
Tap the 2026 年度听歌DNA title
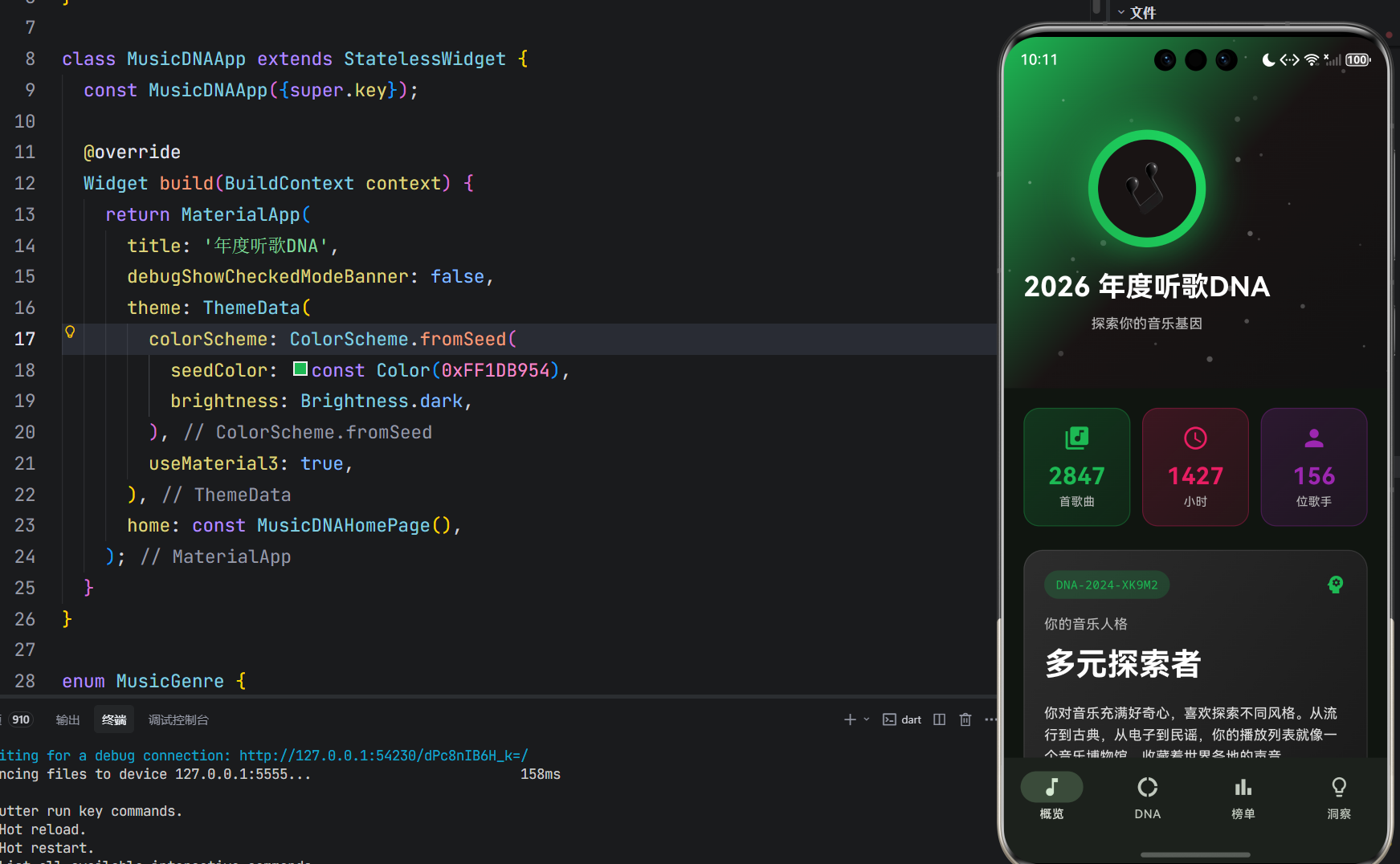tap(1147, 287)
